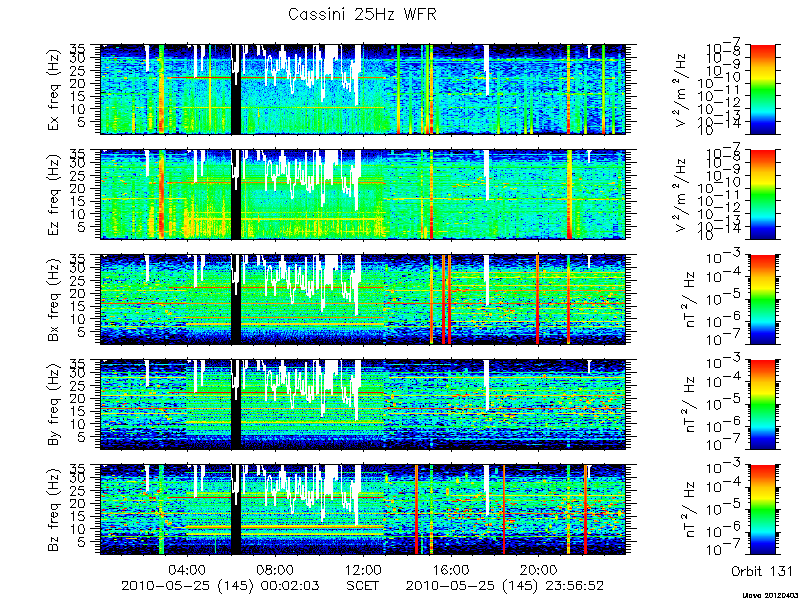Click the 16:00 time axis label
Image resolution: width=800 pixels, height=600 pixels.
click(451, 569)
